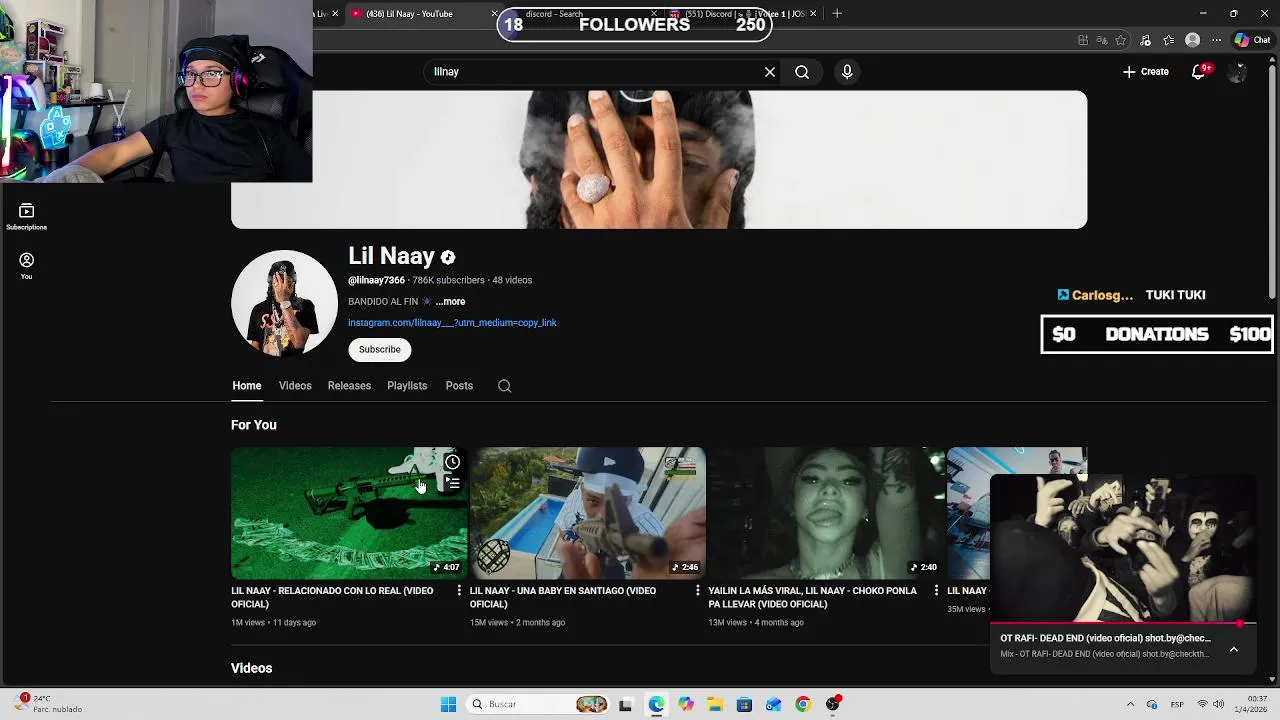Open Microsoft Store from taskbar

744,704
